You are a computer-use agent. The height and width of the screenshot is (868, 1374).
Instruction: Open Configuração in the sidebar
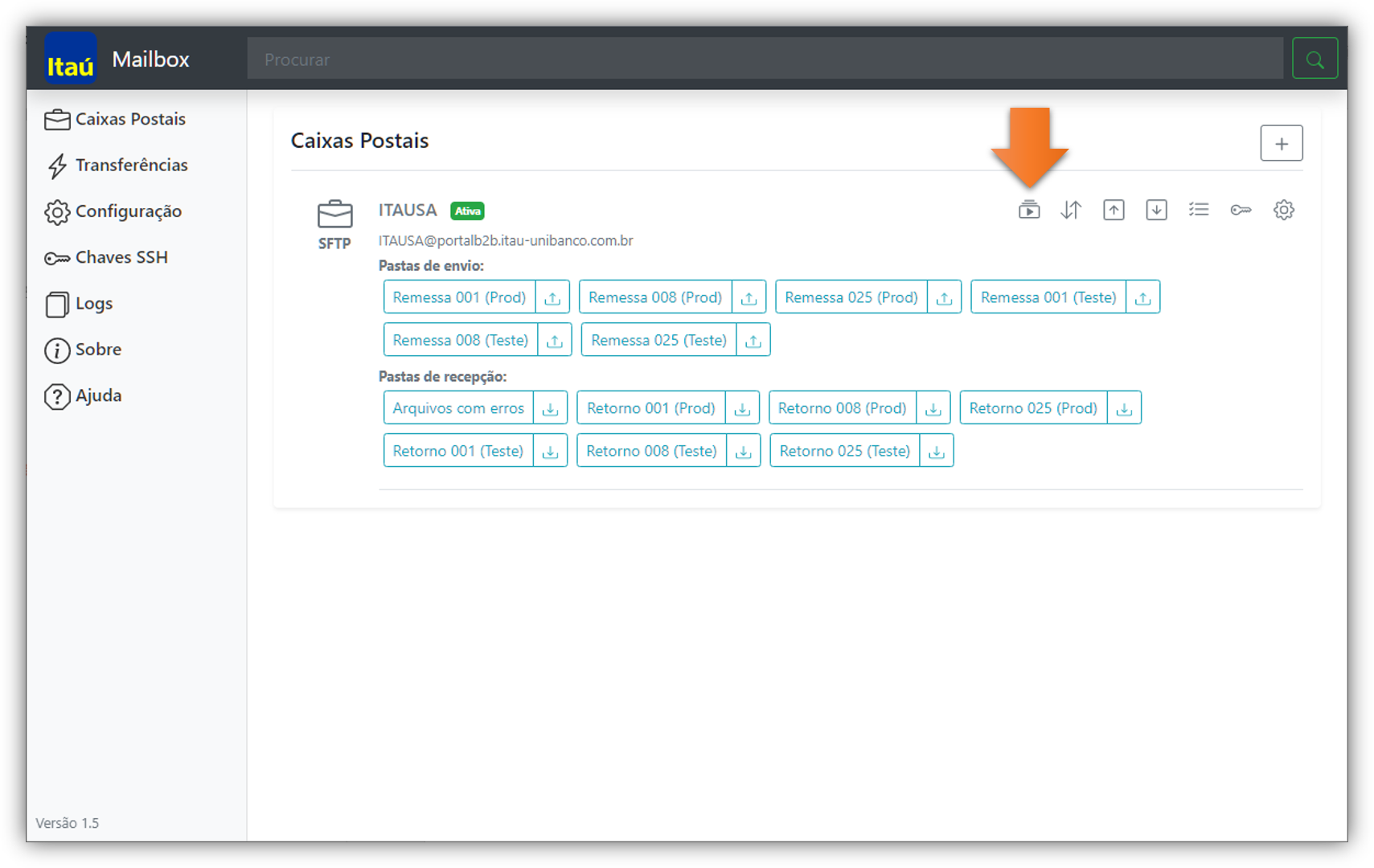[x=128, y=211]
